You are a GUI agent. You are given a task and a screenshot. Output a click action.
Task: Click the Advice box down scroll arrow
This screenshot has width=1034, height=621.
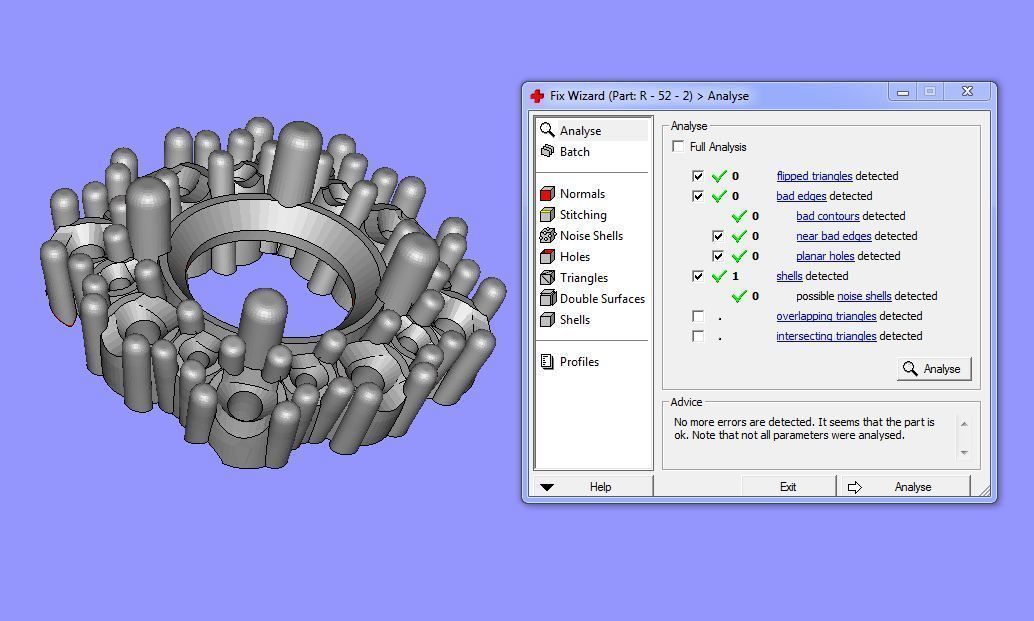click(x=964, y=452)
